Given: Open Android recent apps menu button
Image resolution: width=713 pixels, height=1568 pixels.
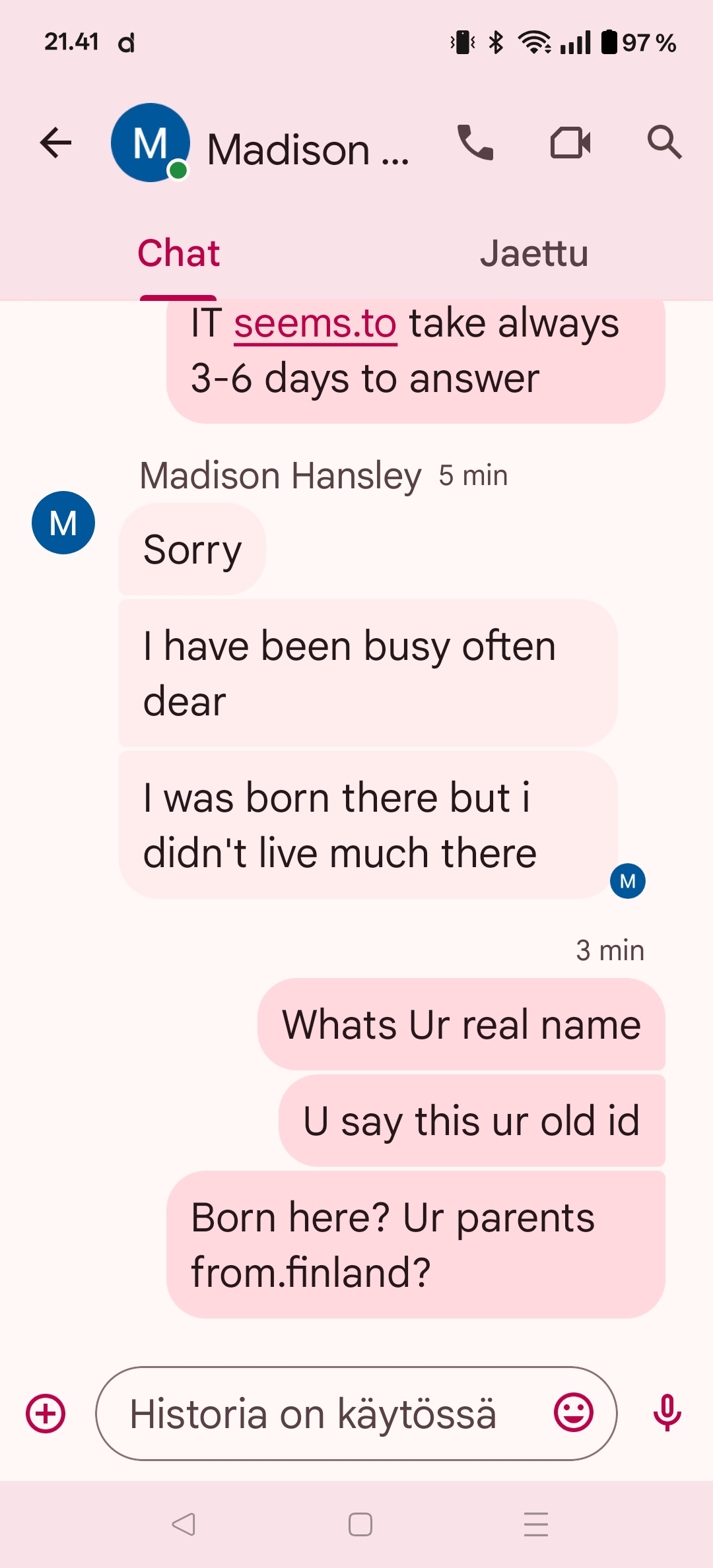Looking at the screenshot, I should tap(536, 1524).
